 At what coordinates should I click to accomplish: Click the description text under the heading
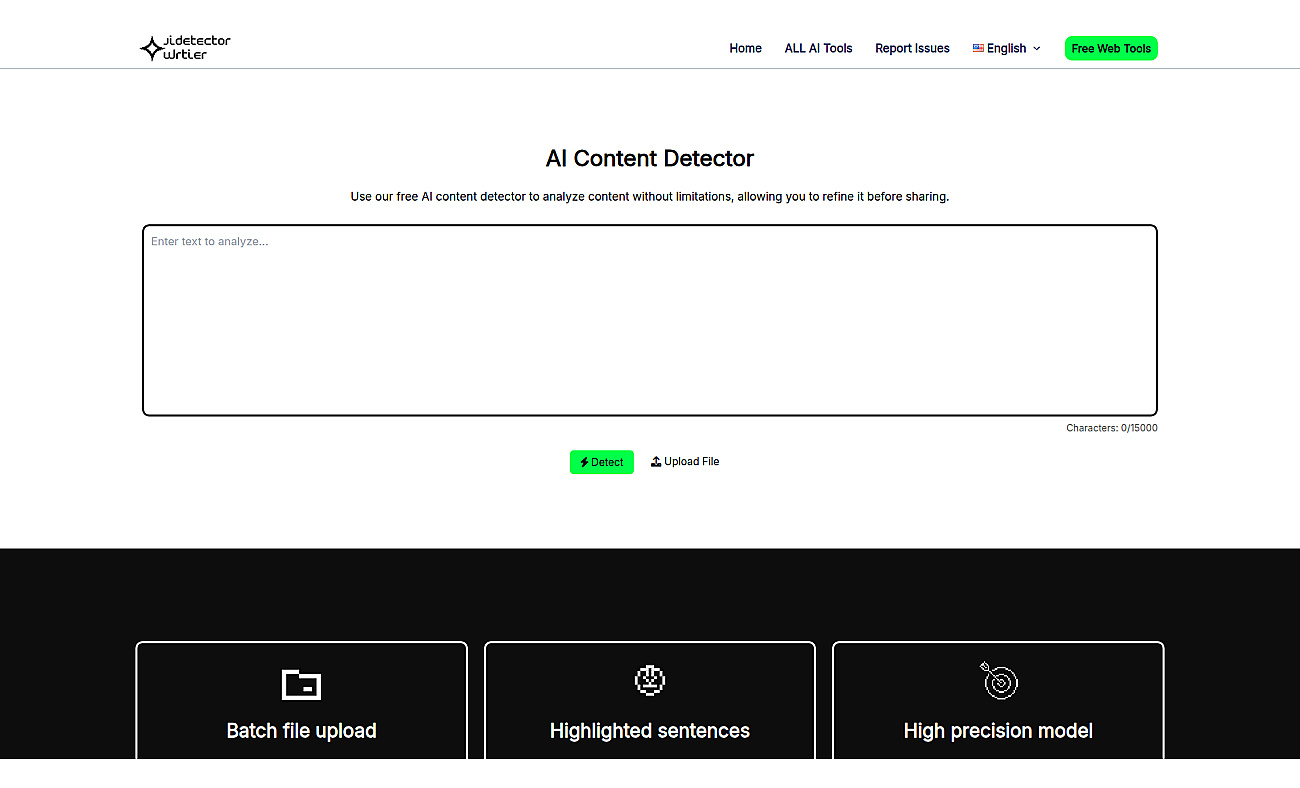650,197
